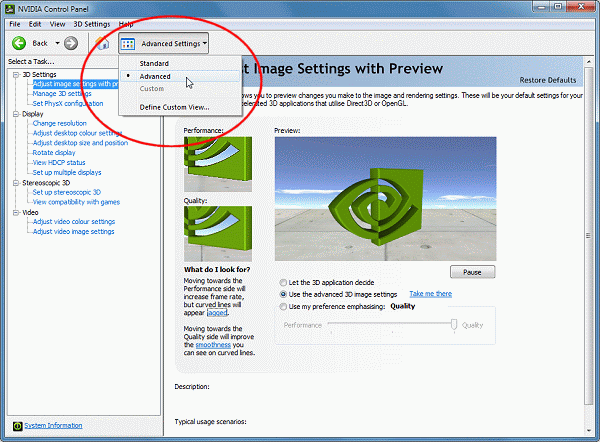Click the Performance sample thumbnail
Screen dimensions: 600x442
[x=218, y=164]
